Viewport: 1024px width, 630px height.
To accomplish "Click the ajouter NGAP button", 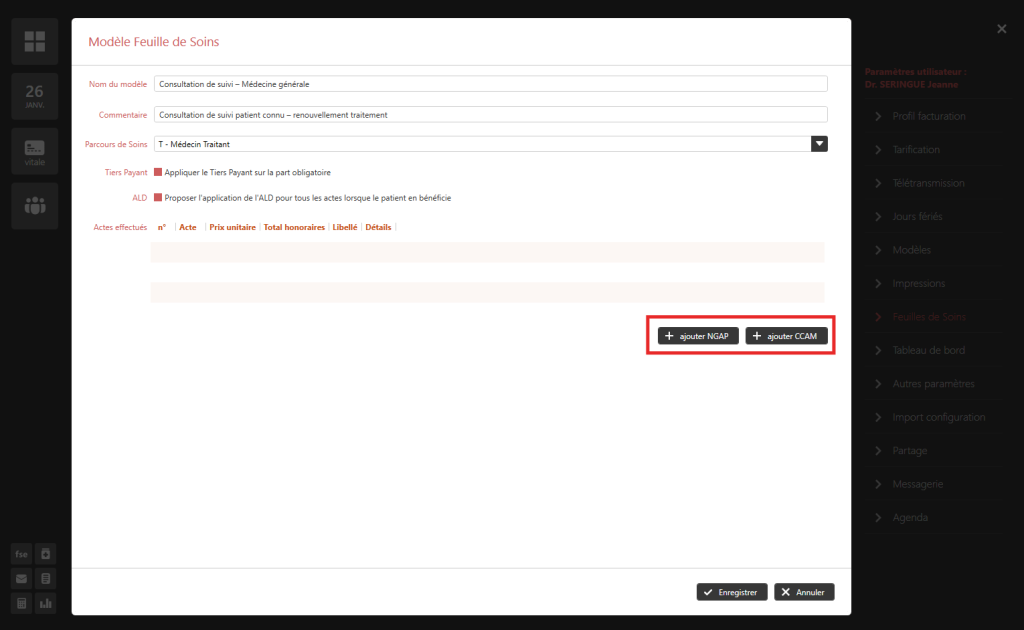I will coord(698,336).
